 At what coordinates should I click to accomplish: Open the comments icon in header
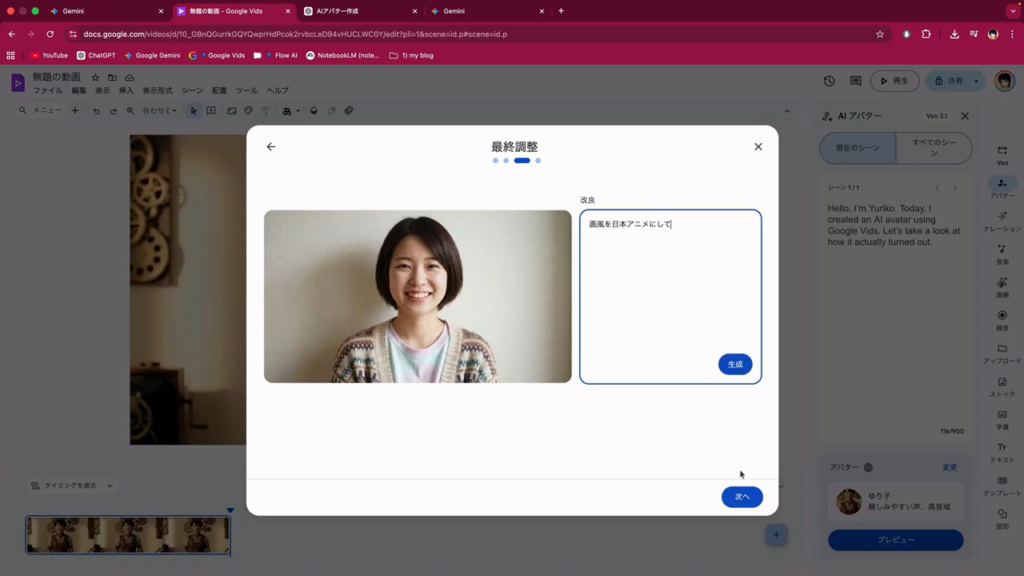pyautogui.click(x=855, y=81)
